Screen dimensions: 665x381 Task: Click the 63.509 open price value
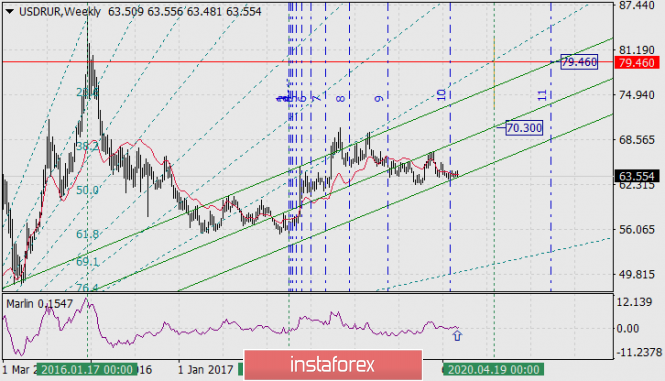click(126, 12)
